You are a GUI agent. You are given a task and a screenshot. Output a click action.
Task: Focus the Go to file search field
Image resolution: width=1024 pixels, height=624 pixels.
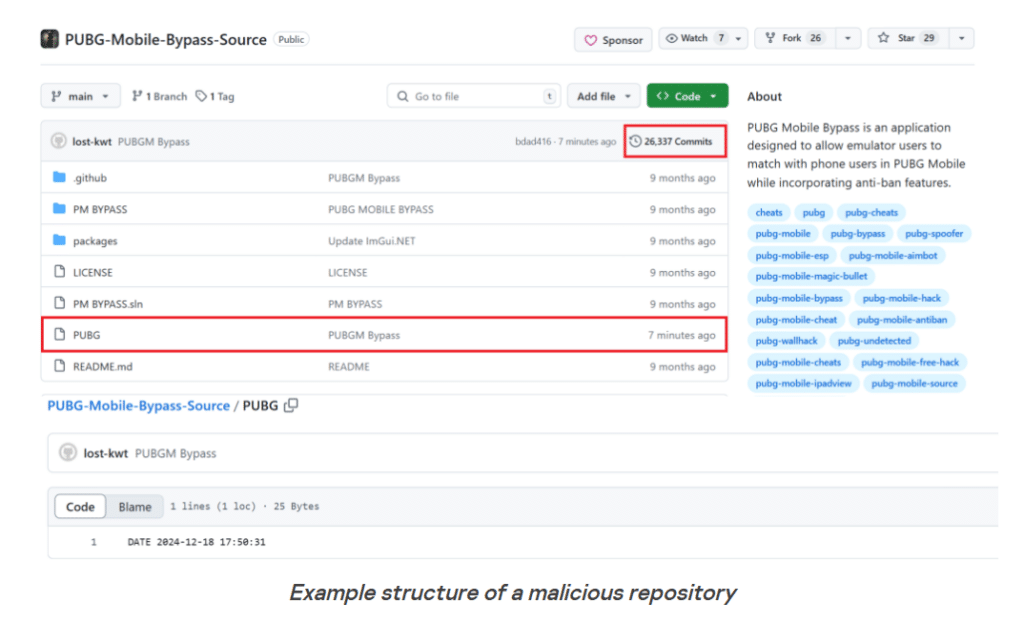coord(474,96)
